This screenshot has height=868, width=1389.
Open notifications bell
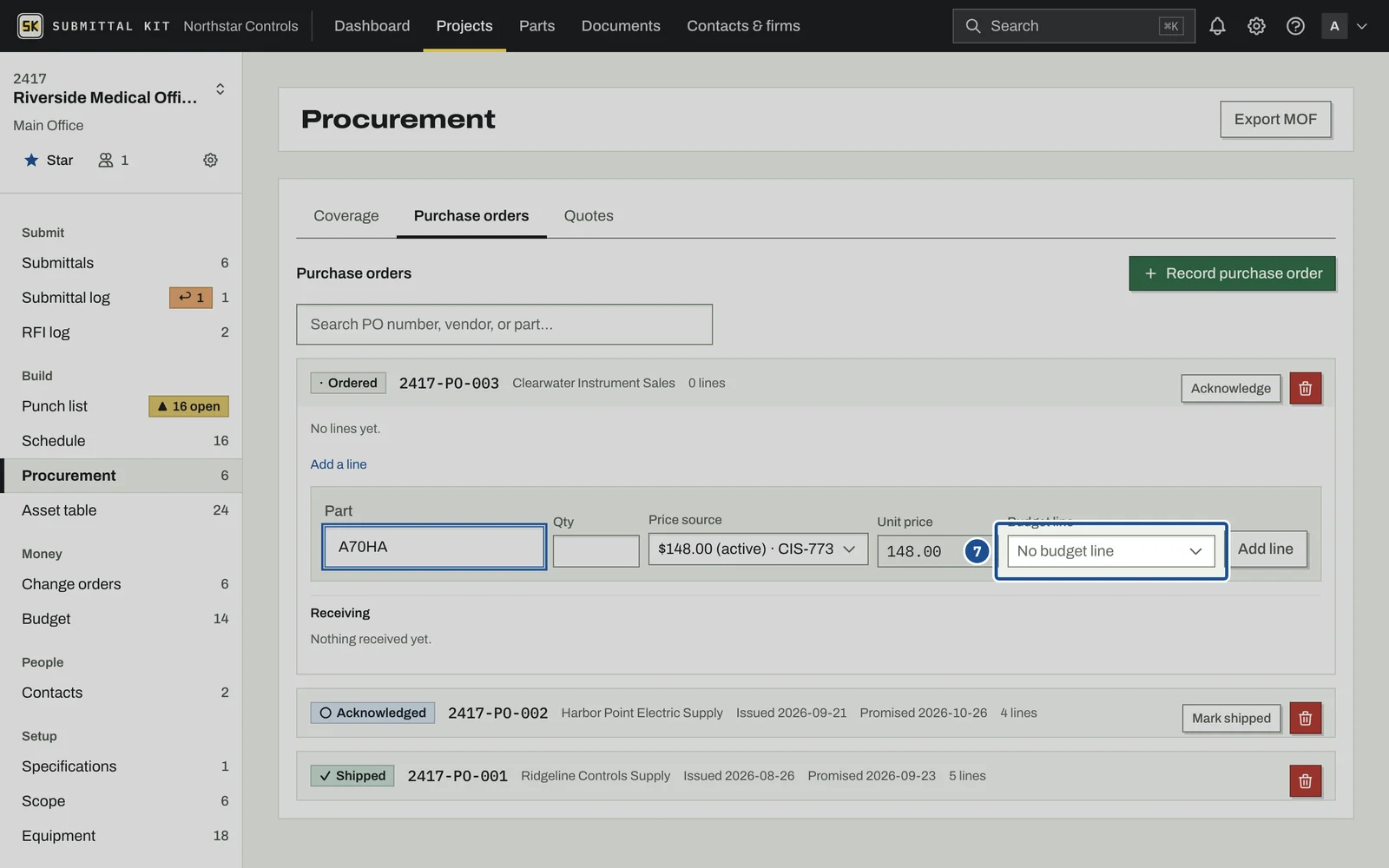[1217, 26]
